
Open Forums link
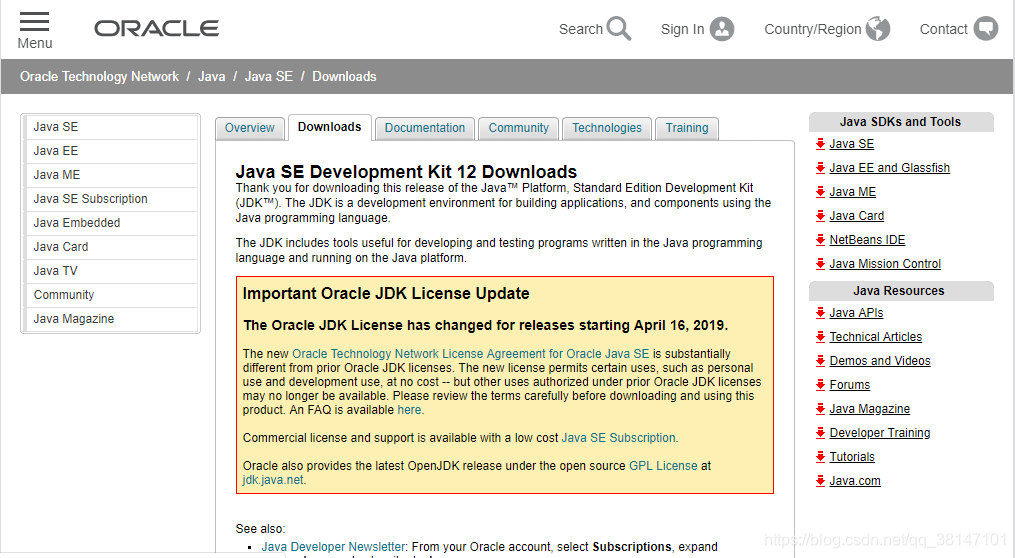(x=849, y=385)
